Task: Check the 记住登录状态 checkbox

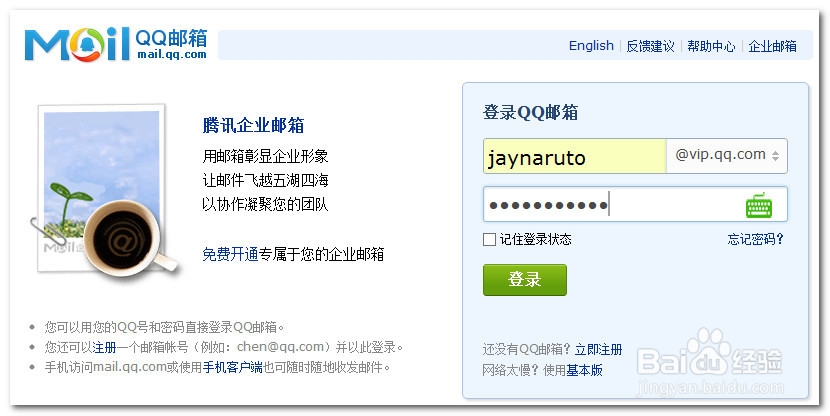Action: [x=489, y=240]
